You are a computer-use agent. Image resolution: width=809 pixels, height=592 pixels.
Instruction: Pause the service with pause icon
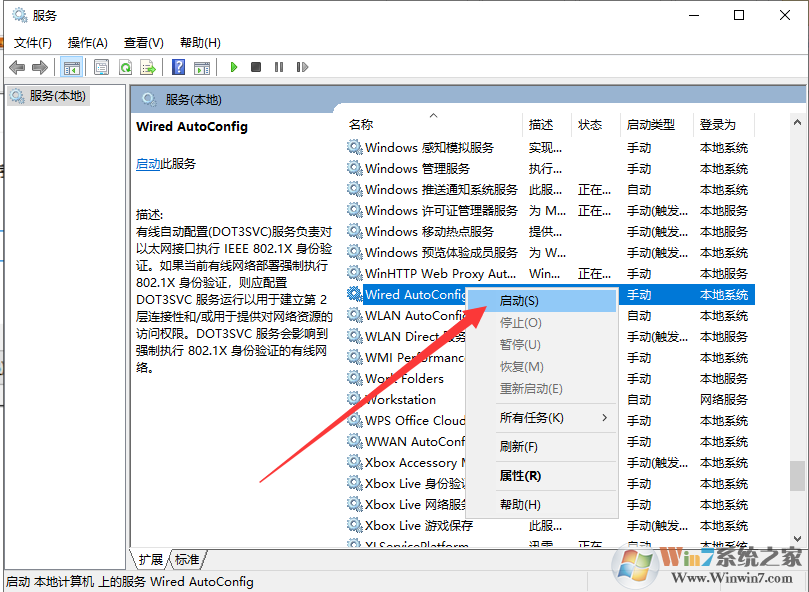279,66
